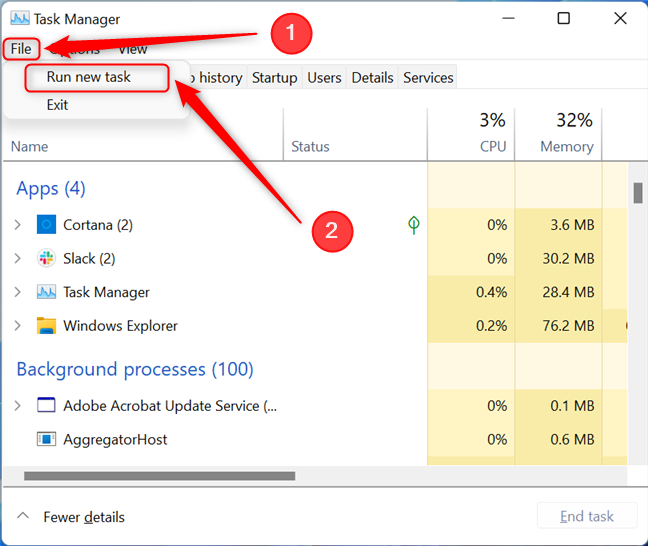This screenshot has width=648, height=546.
Task: Click the green leaf status icon for Cortana
Action: coord(414,225)
